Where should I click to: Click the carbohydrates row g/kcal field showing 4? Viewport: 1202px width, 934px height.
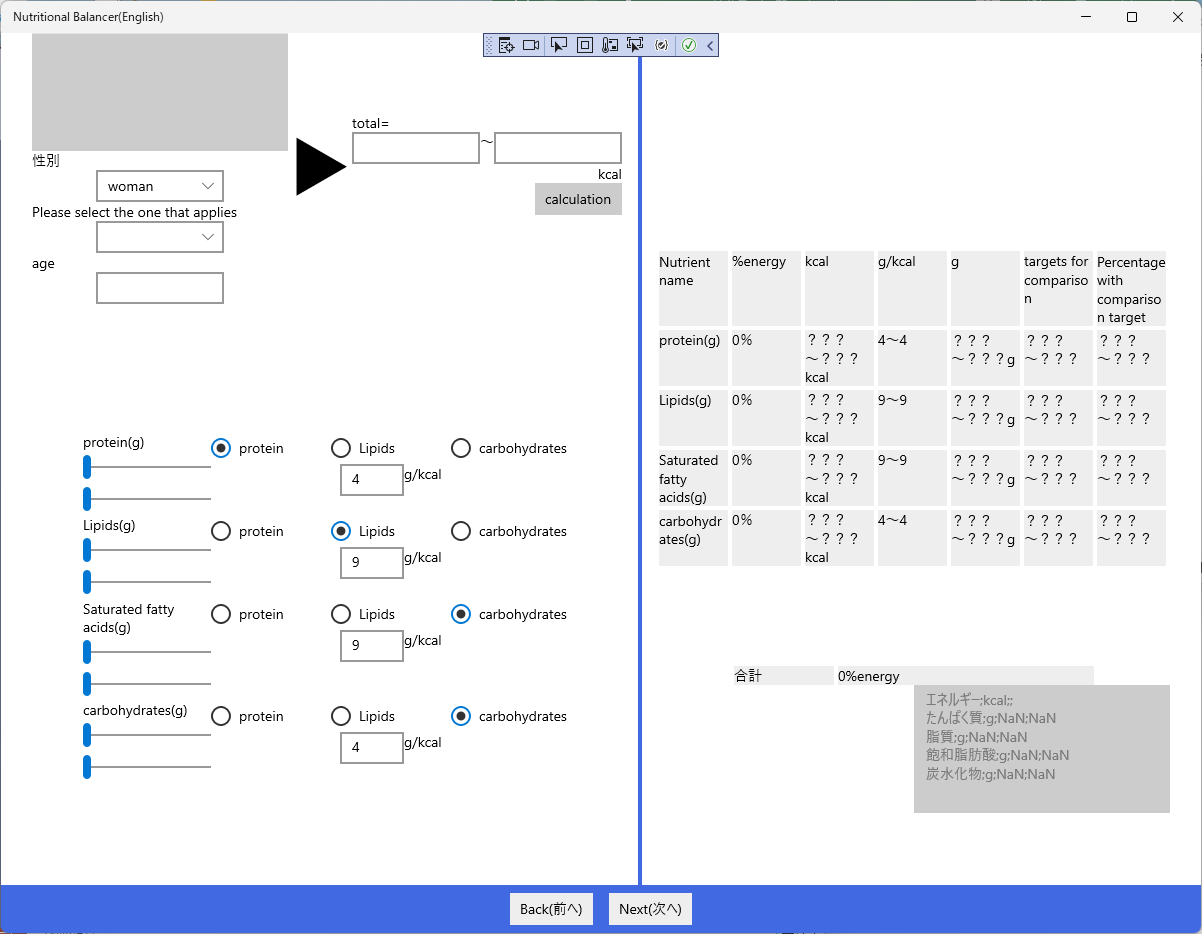pos(372,748)
